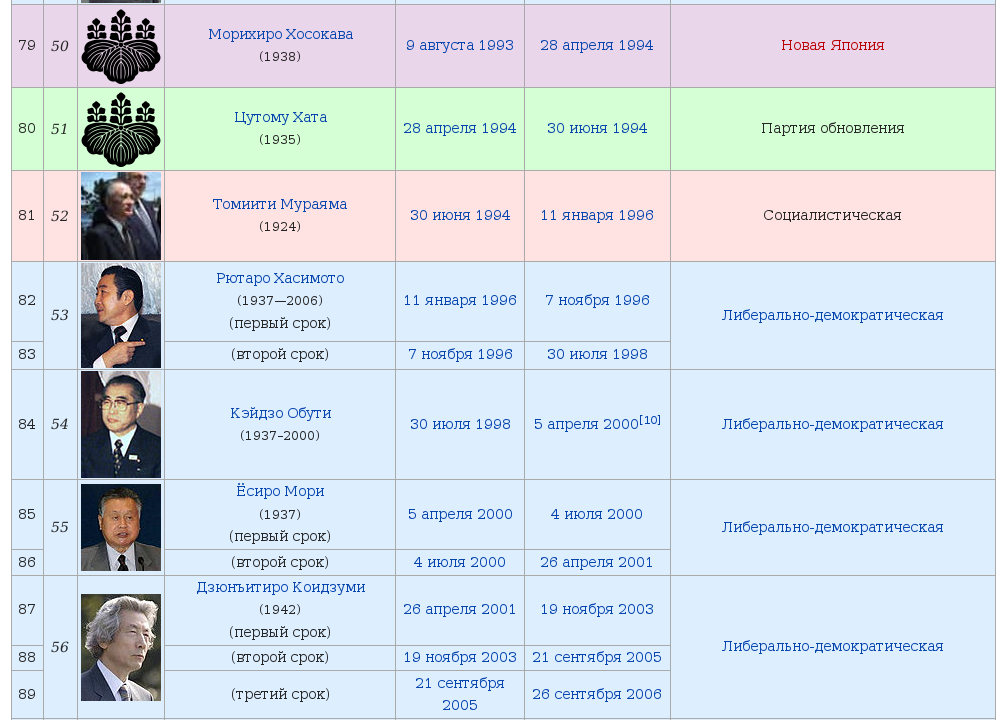Open Рютаро Хасимото's portrait photo
This screenshot has height=720, width=1004.
pos(120,316)
